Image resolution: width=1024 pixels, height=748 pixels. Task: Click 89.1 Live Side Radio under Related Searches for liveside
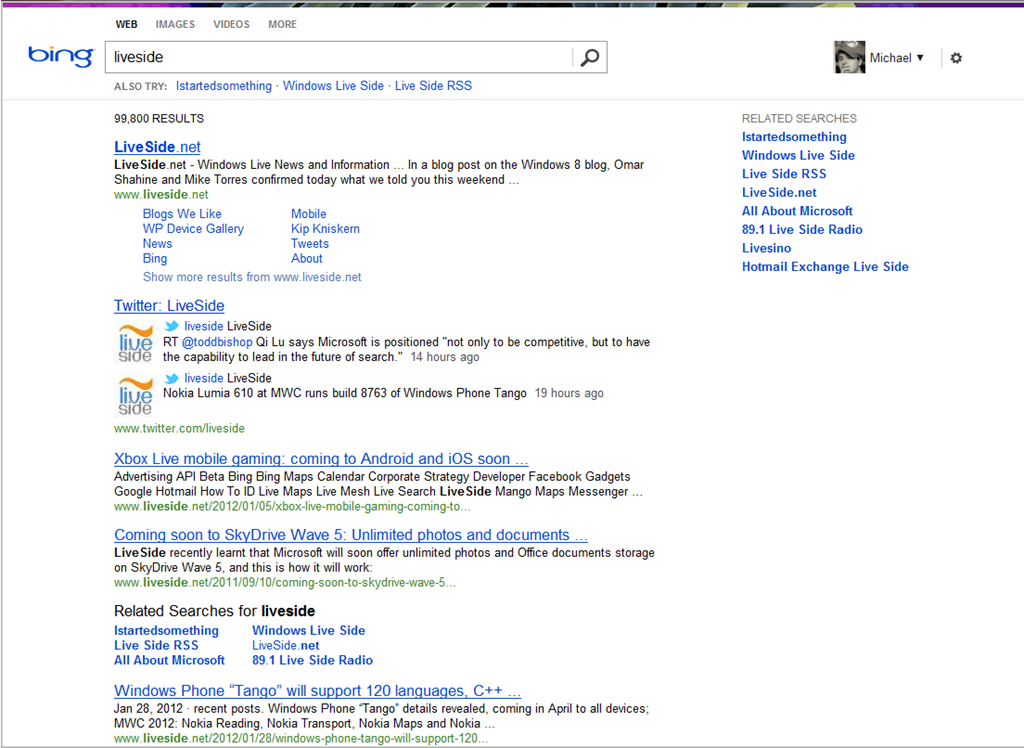click(x=312, y=660)
